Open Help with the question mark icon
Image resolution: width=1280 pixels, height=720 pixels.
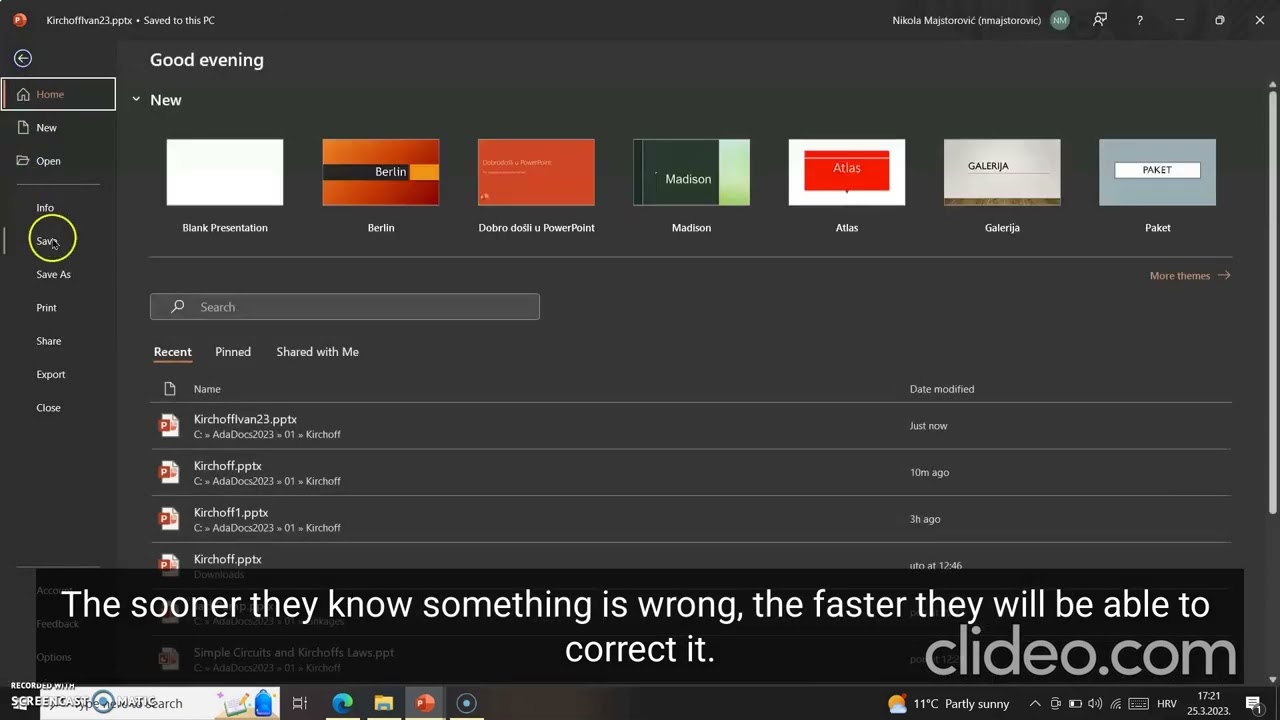coord(1139,20)
